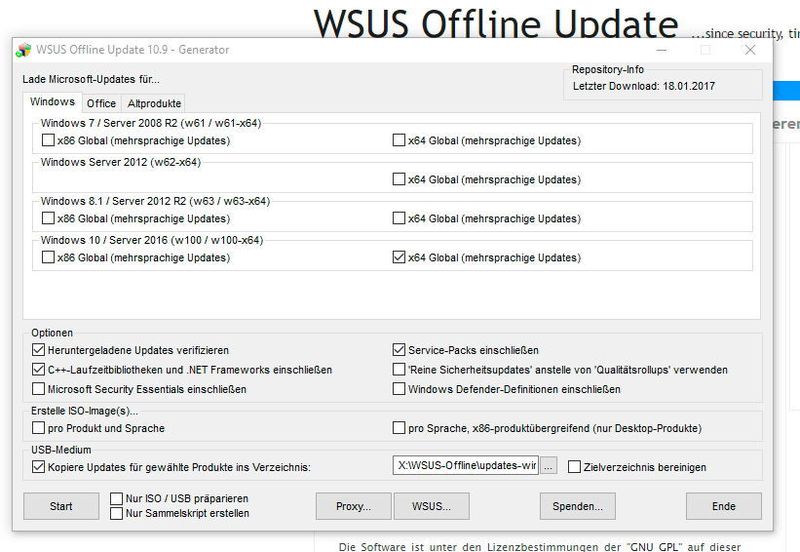
Task: Click the Start button
Action: (x=61, y=506)
